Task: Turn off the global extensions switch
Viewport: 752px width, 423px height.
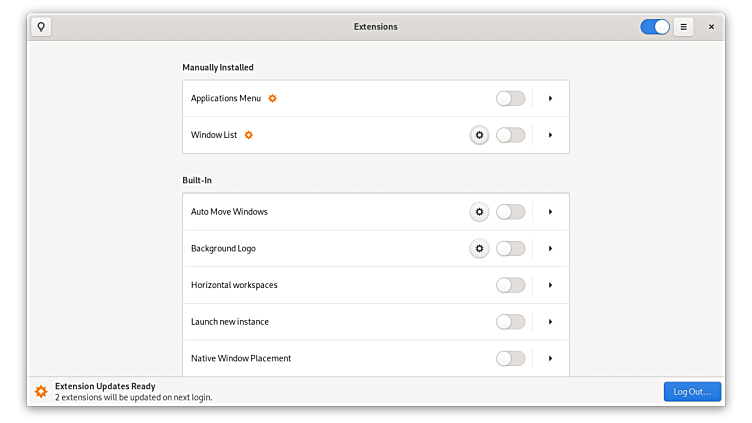Action: [x=655, y=27]
